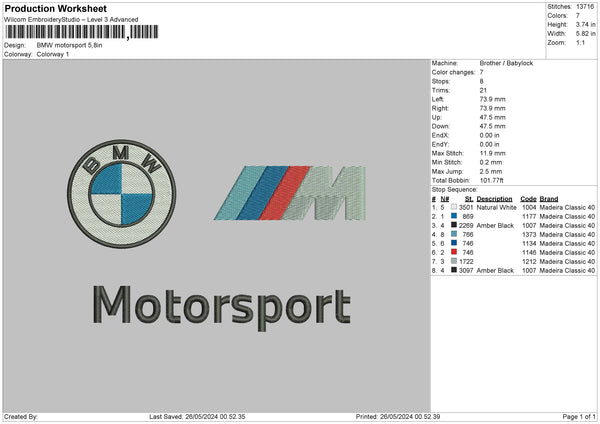Click thread code 1004 in row 1

[x=529, y=207]
